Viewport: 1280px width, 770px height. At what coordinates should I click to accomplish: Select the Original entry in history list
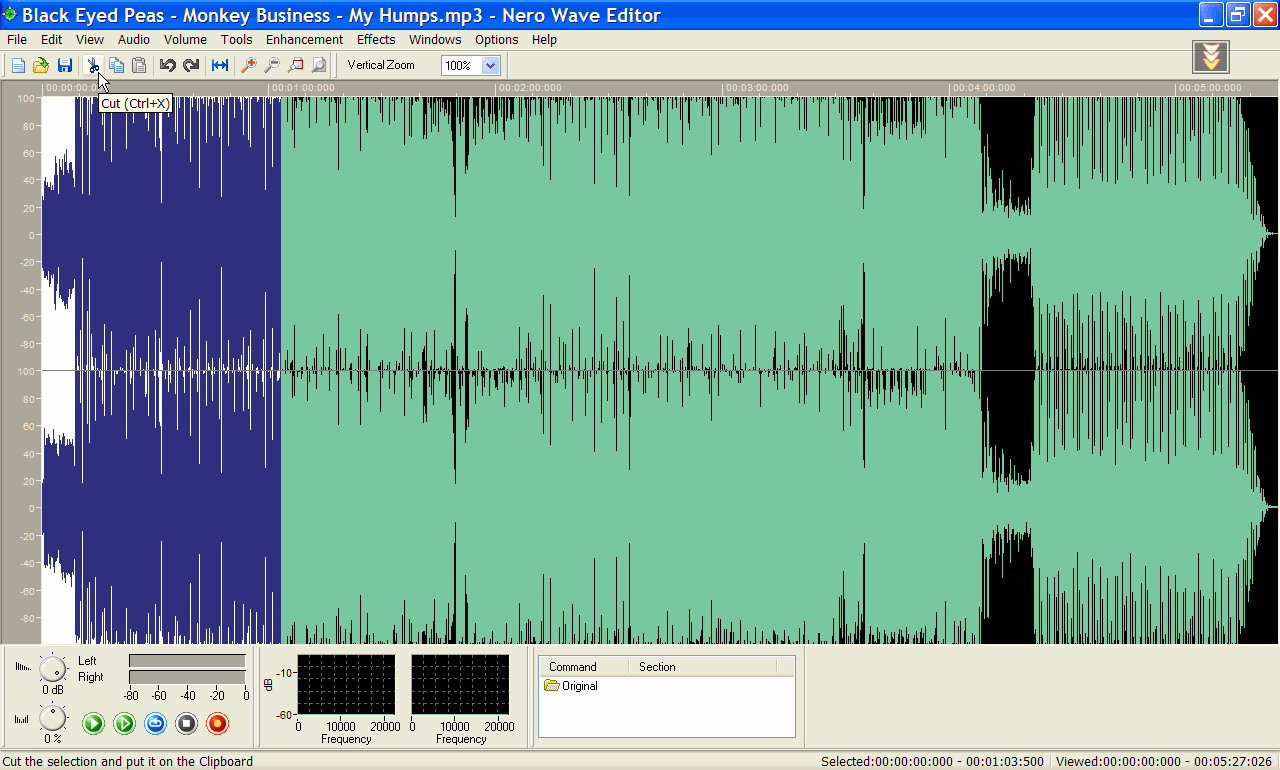(x=571, y=686)
